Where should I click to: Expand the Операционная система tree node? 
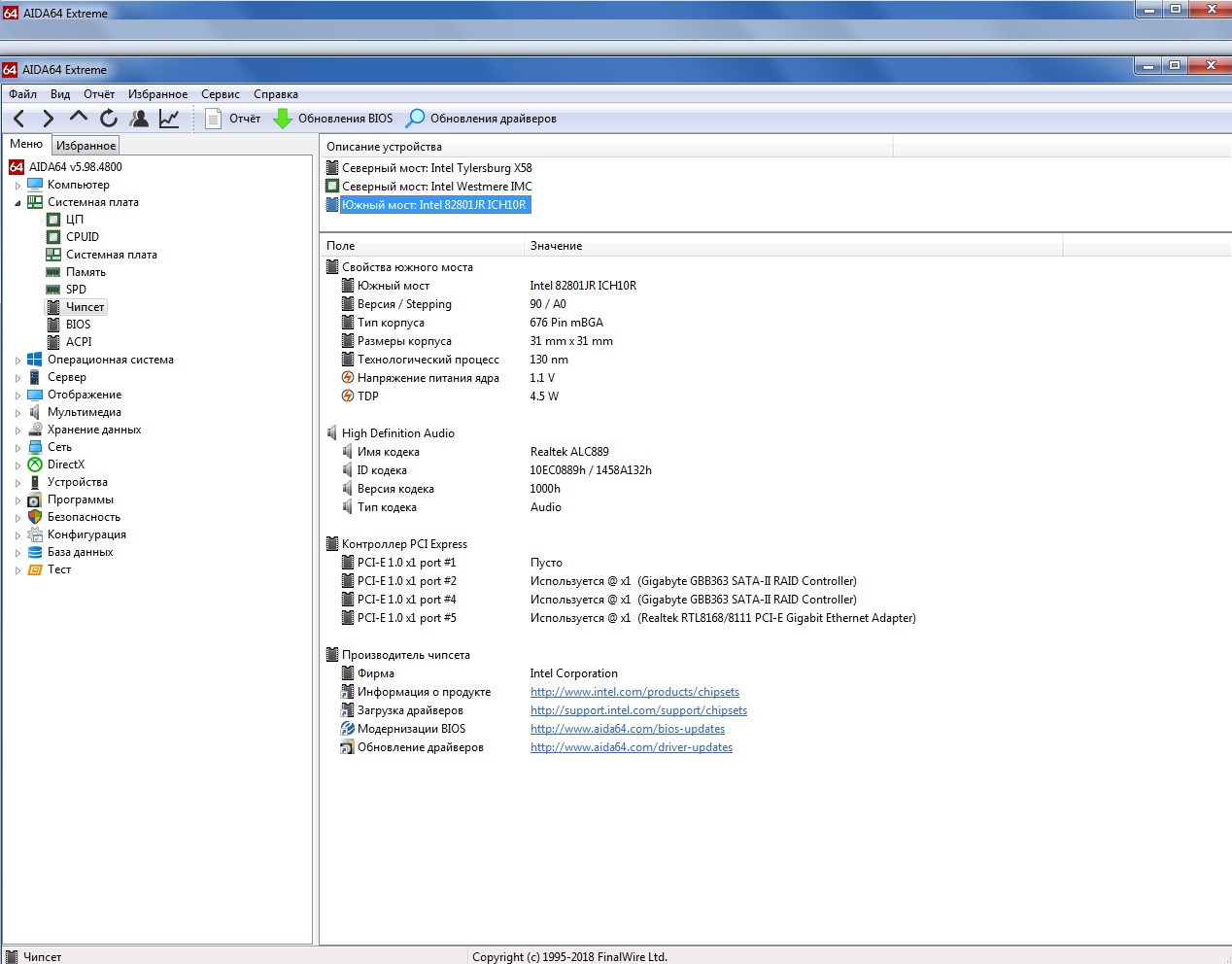(x=17, y=360)
